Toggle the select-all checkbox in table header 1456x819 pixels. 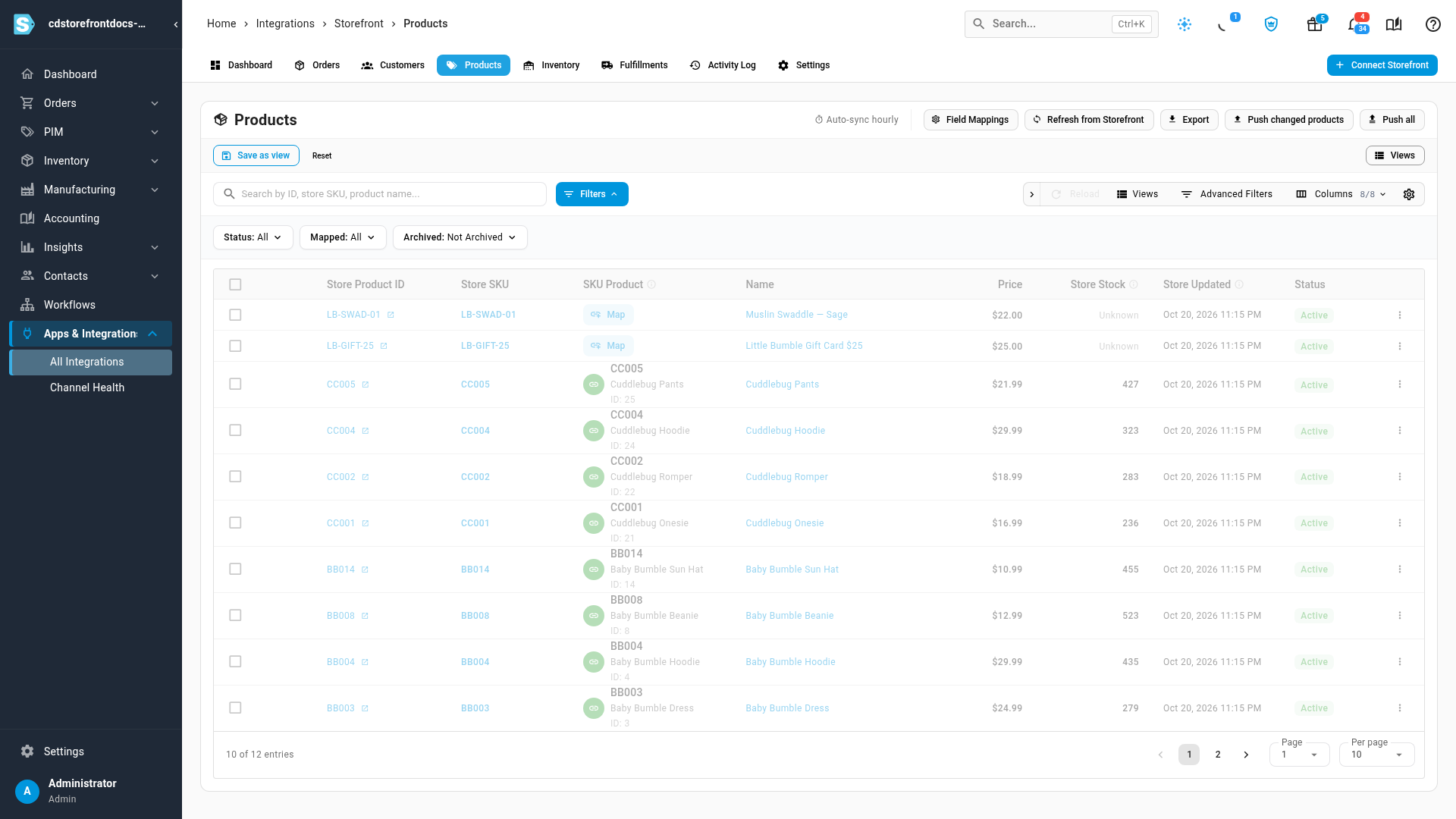(x=235, y=284)
